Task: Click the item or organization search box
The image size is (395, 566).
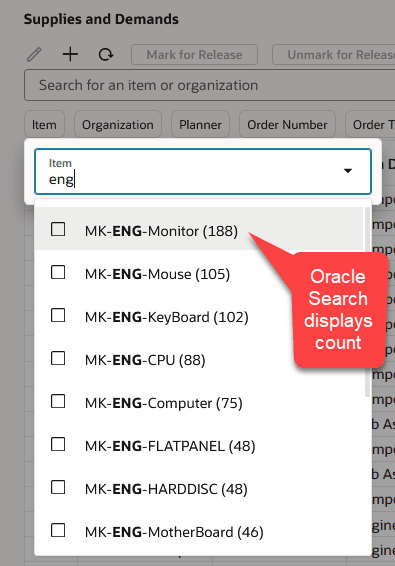Action: pyautogui.click(x=209, y=86)
